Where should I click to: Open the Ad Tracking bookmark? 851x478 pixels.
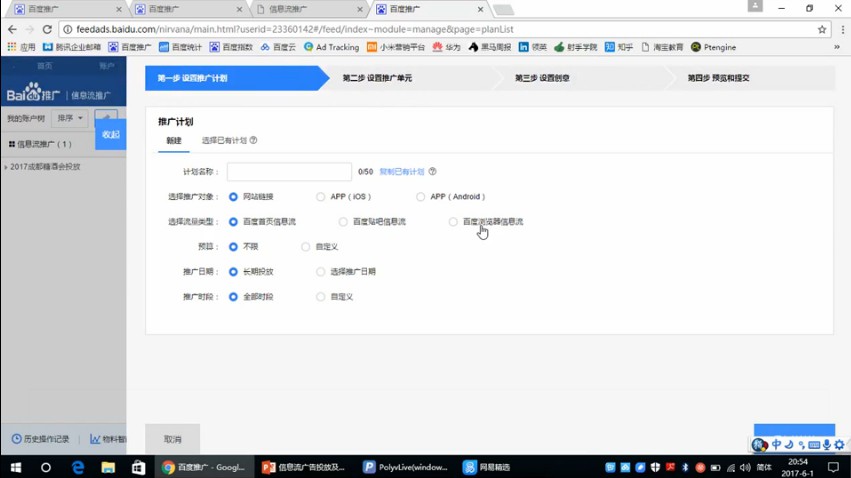click(x=332, y=47)
